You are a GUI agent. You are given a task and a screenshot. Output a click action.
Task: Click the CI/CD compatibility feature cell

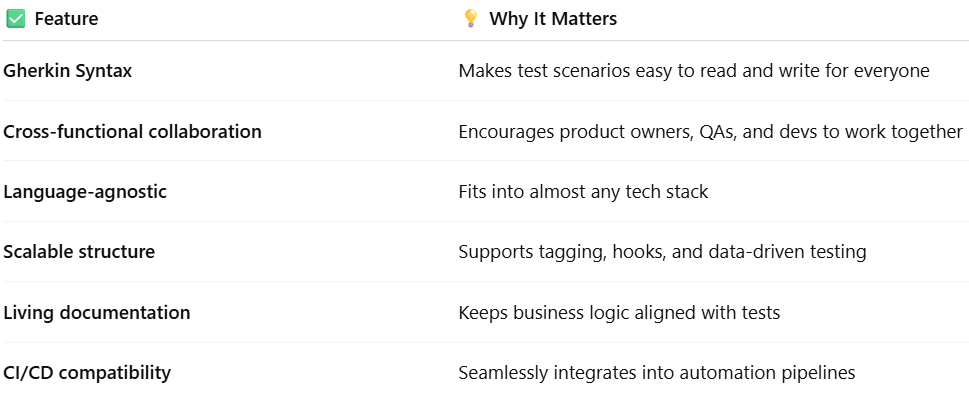[87, 373]
